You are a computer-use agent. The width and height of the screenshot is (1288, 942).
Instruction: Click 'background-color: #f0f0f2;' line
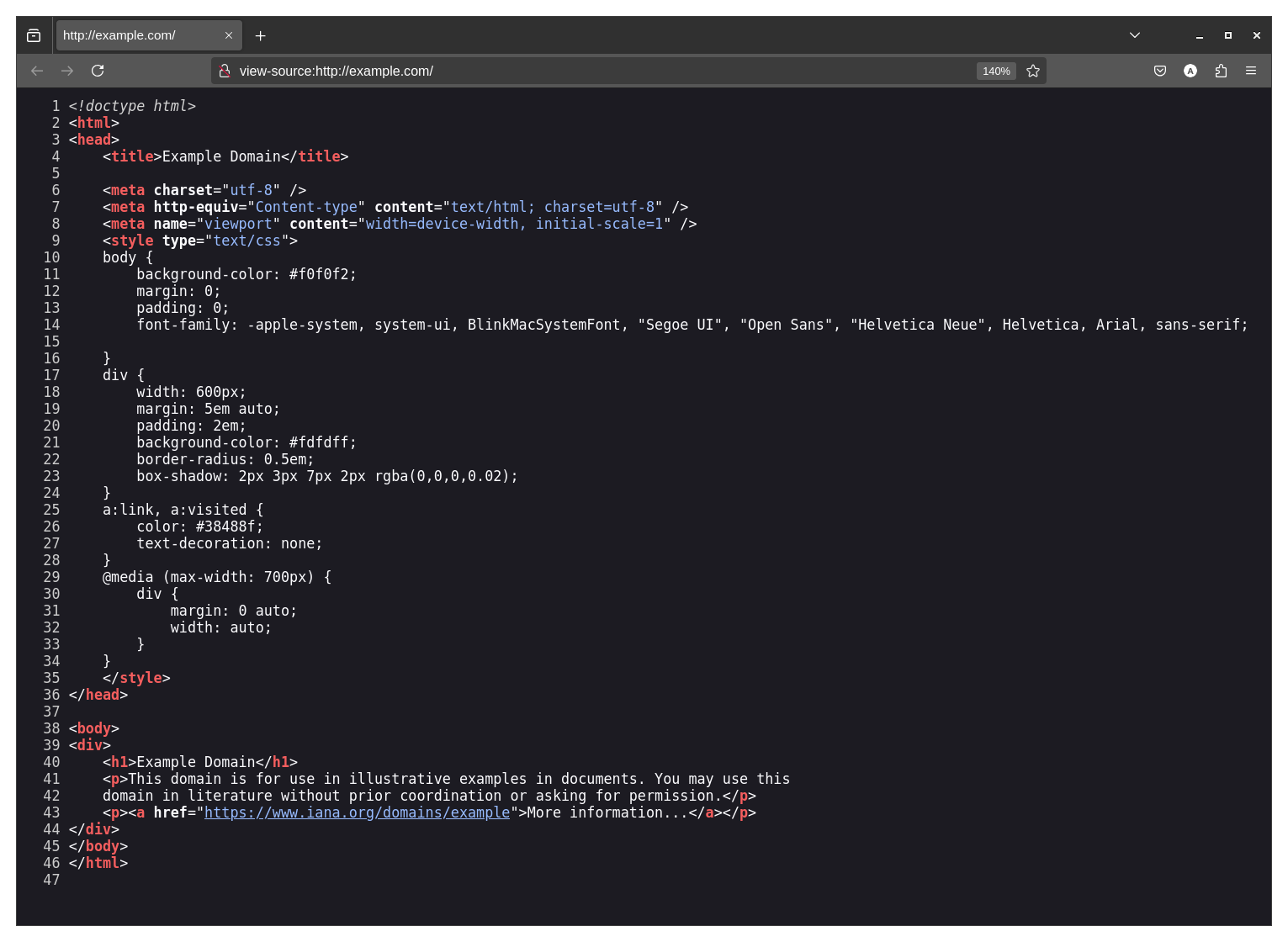pos(246,274)
